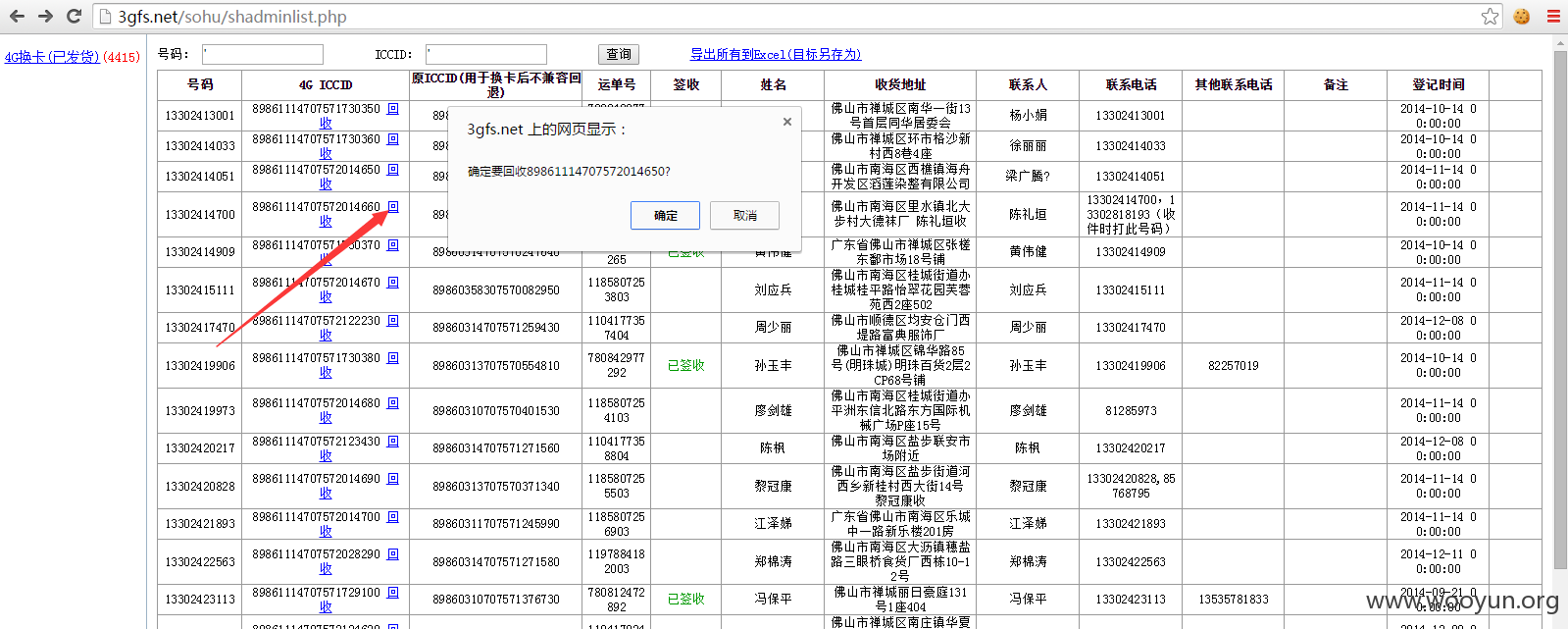Click contact phone 81285973

[x=1131, y=411]
